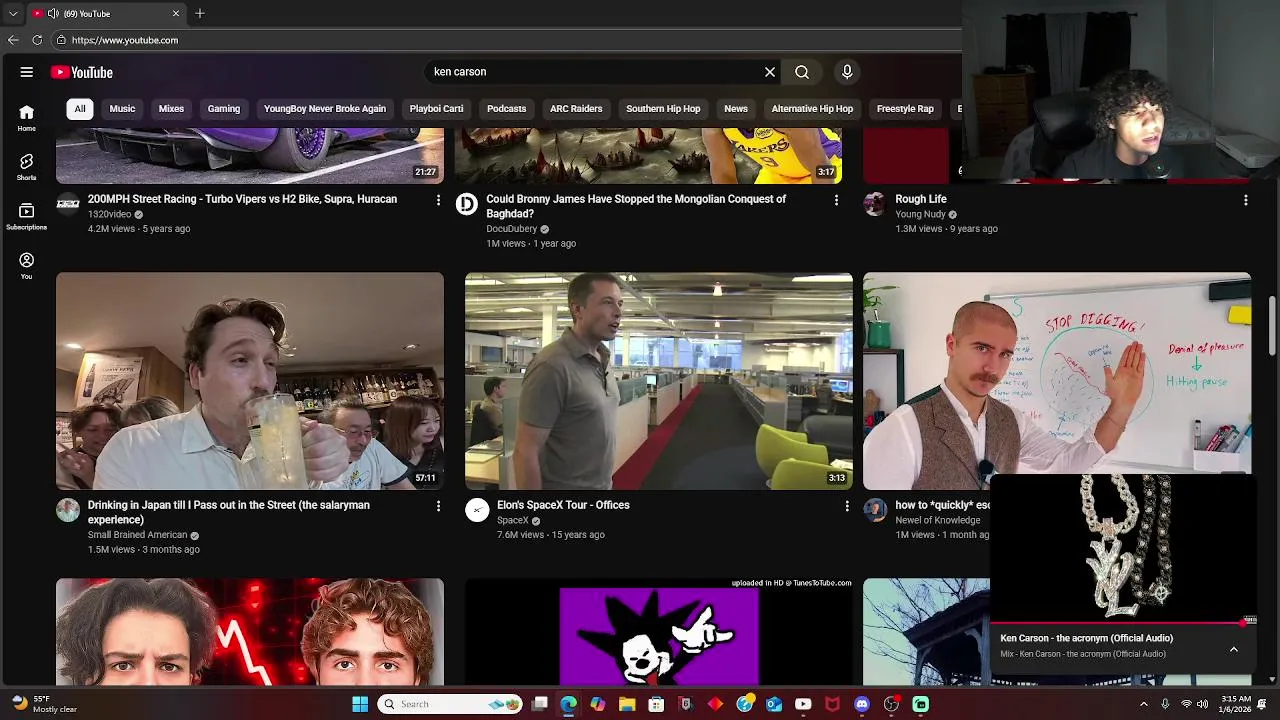The width and height of the screenshot is (1280, 720).
Task: Reload the page with refresh icon
Action: 37,40
